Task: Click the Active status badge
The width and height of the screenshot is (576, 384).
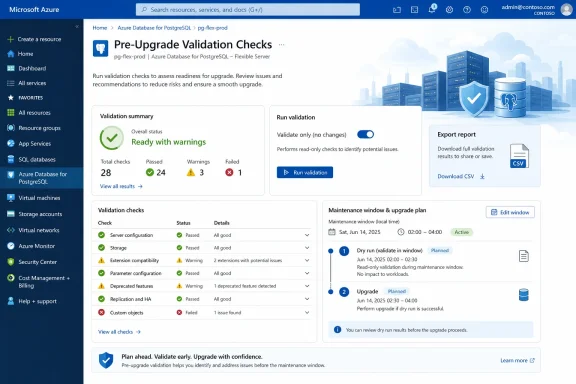Action: coord(462,232)
